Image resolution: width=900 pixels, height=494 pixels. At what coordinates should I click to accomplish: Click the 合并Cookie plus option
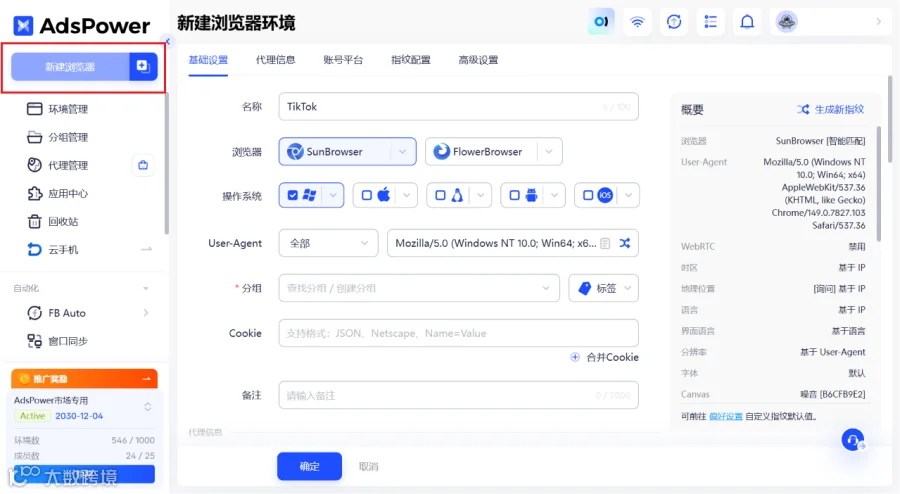604,357
